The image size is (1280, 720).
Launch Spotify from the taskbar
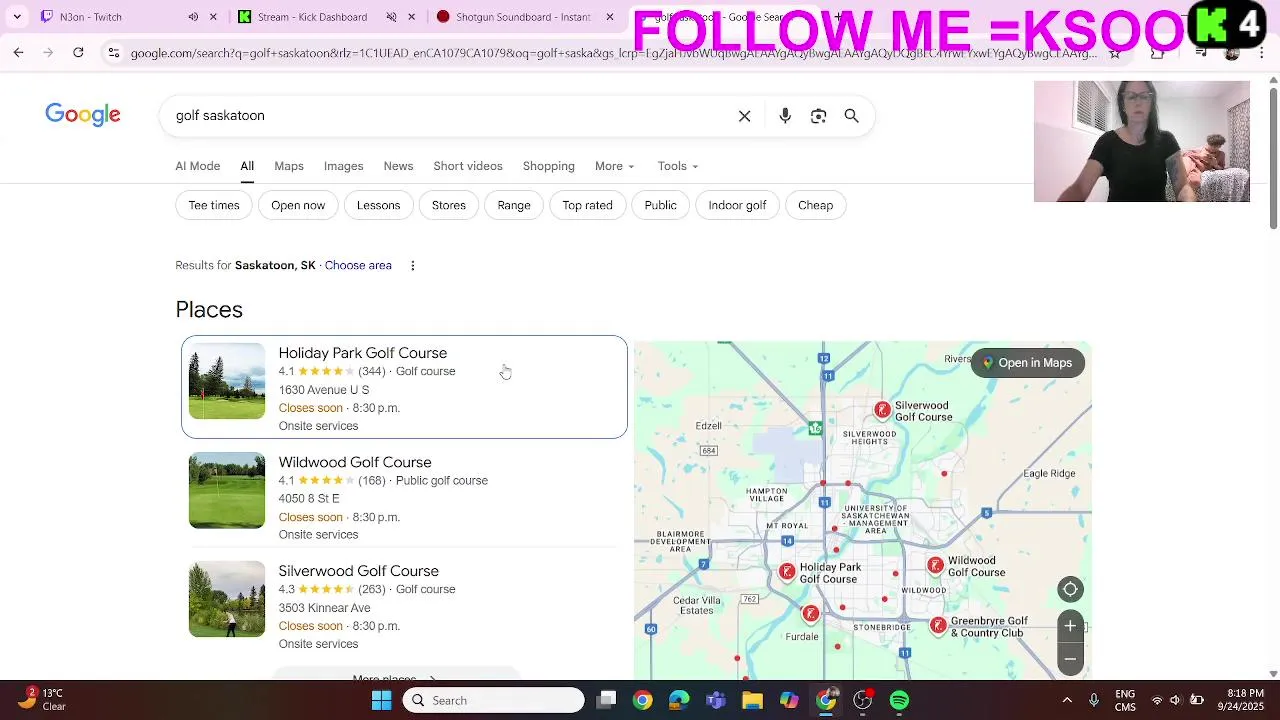(899, 700)
